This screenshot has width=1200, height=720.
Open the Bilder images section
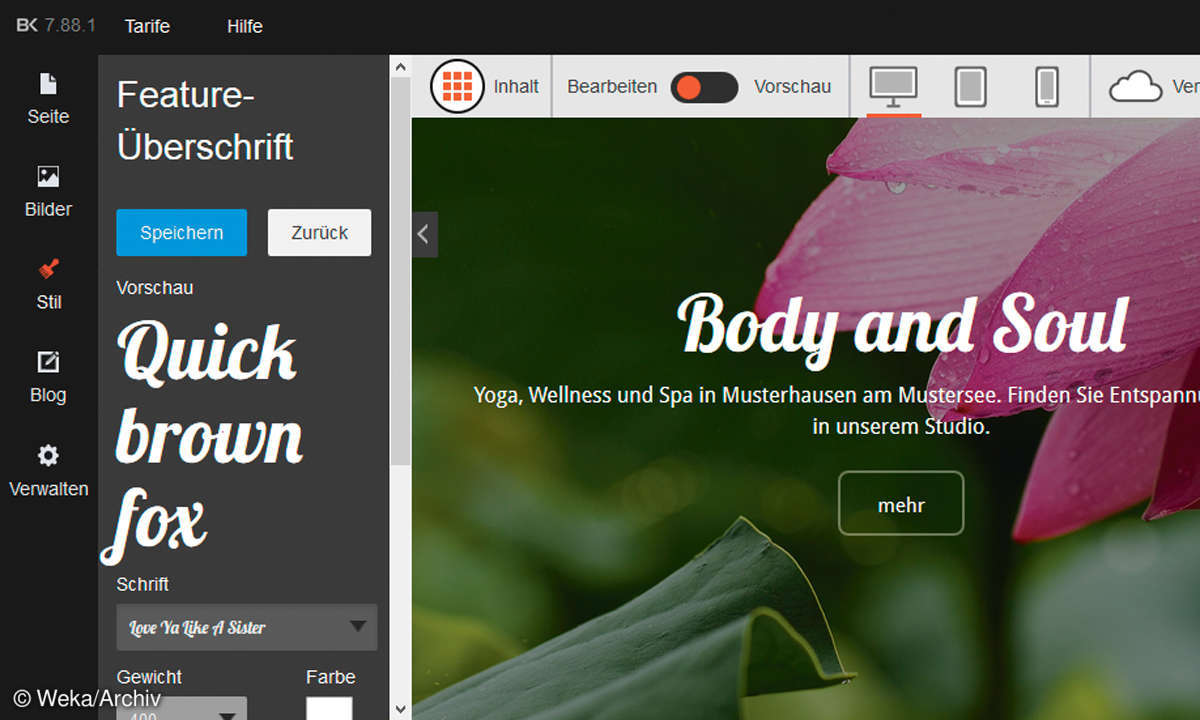point(48,177)
